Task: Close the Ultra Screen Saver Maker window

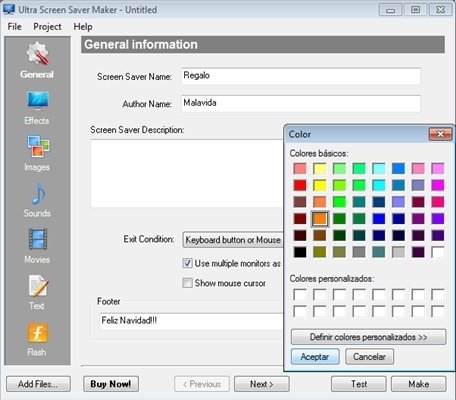Action: pyautogui.click(x=440, y=10)
